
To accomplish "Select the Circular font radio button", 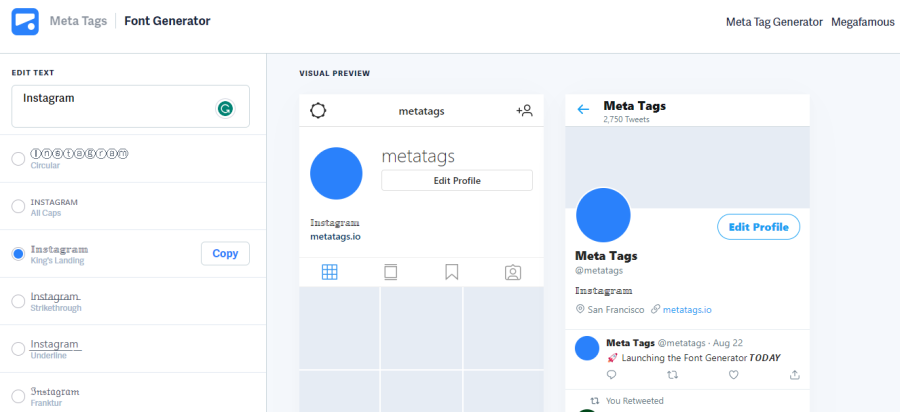I will (x=18, y=158).
